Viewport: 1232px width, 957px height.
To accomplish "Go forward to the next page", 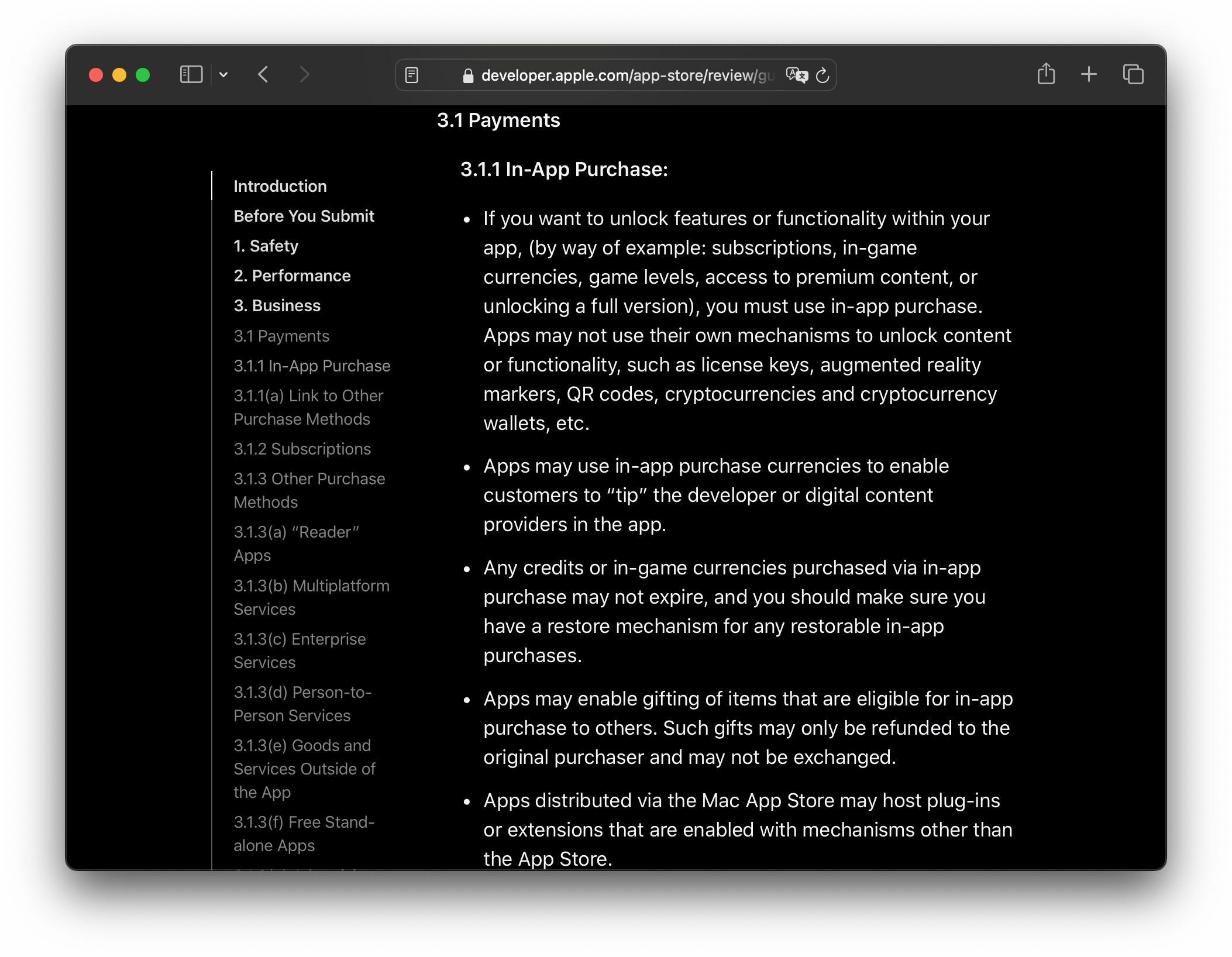I will [304, 75].
